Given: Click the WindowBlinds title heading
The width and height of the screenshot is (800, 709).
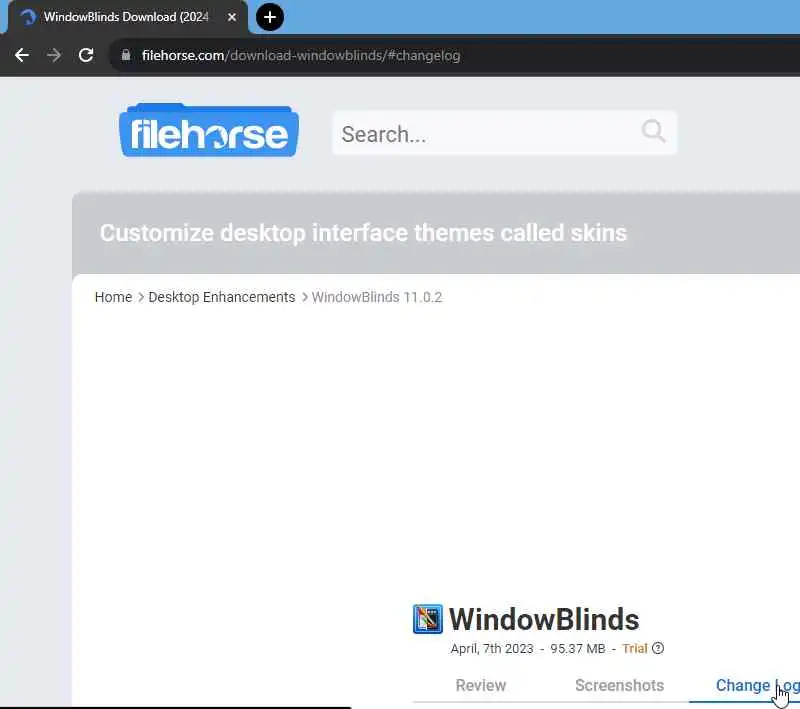Looking at the screenshot, I should tap(544, 619).
